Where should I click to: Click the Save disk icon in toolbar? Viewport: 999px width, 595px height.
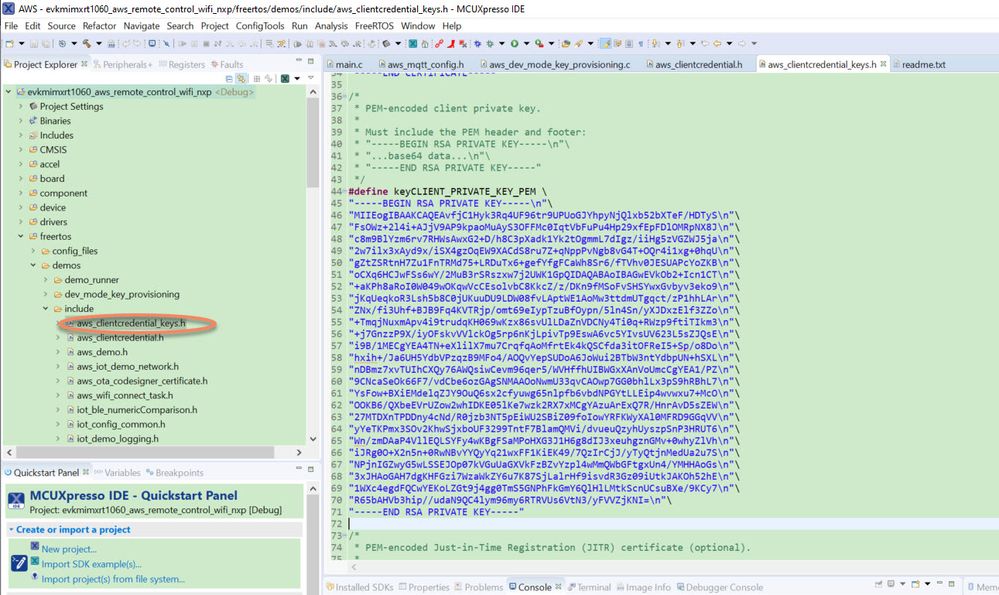point(34,43)
